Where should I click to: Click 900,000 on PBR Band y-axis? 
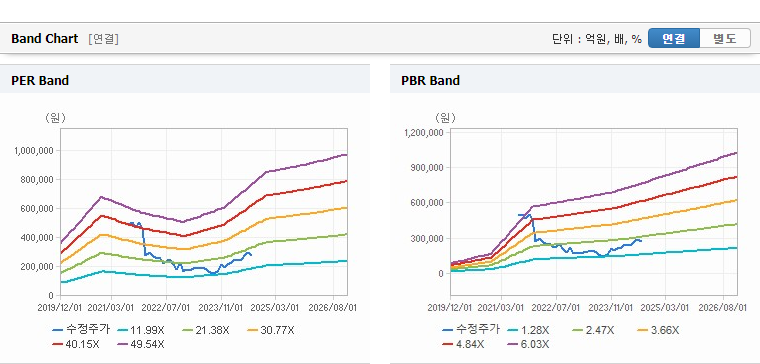[426, 168]
